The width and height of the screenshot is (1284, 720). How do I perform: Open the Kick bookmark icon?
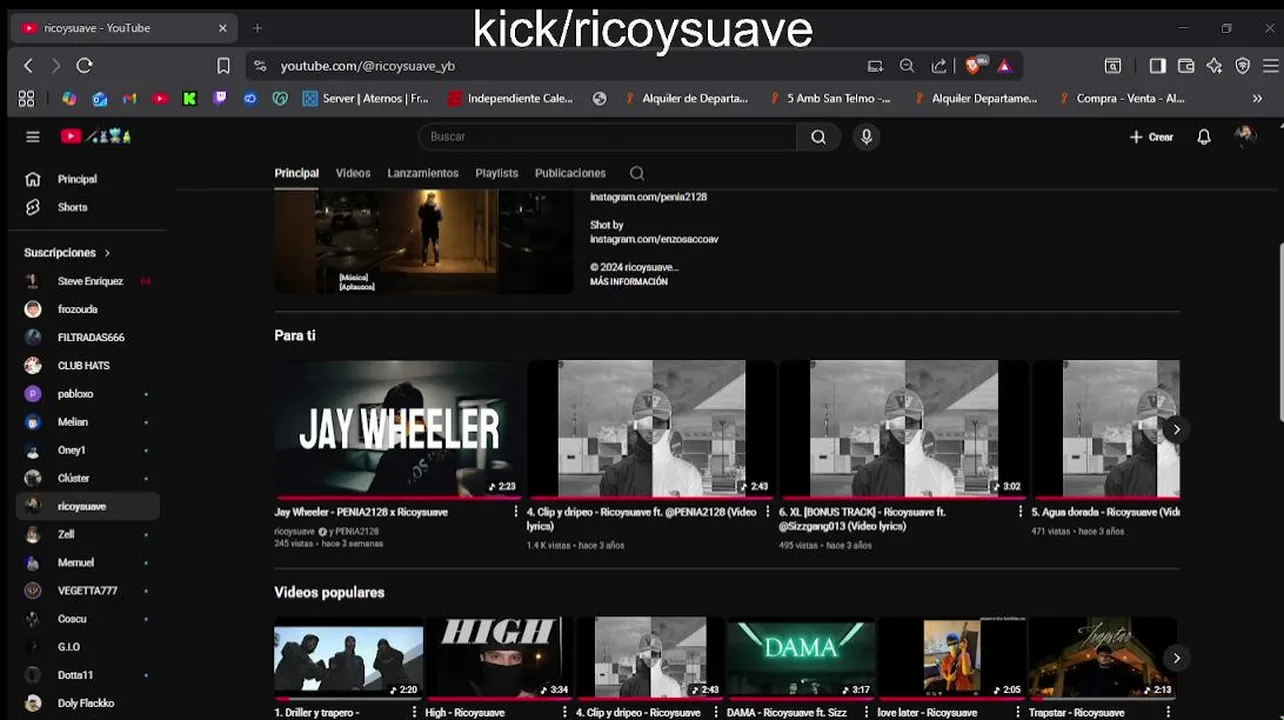pos(189,98)
